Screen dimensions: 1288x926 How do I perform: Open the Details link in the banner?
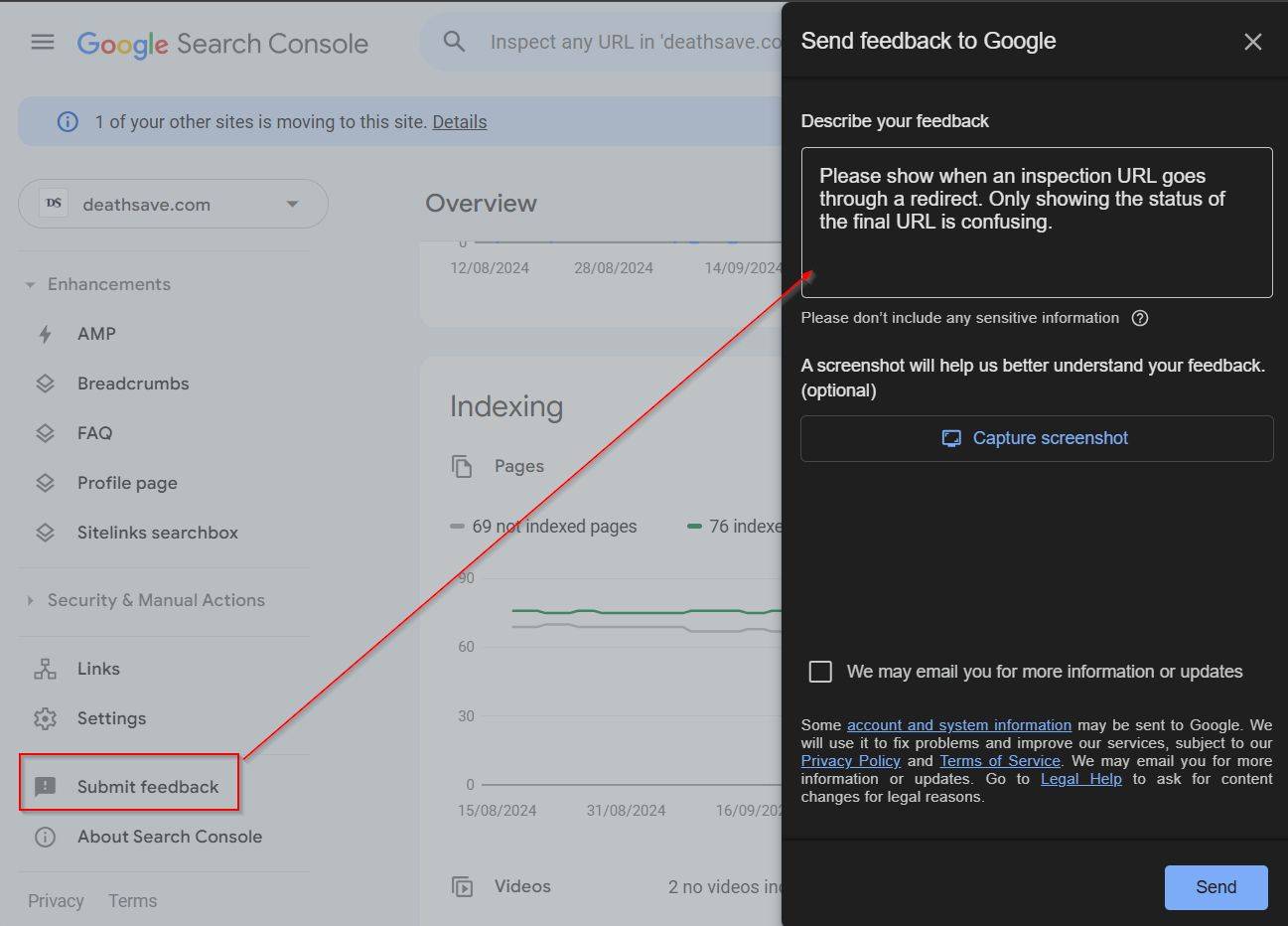tap(460, 122)
